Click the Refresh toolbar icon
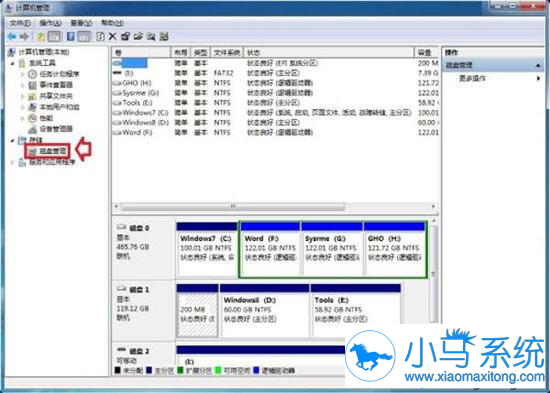The width and height of the screenshot is (550, 393). [x=100, y=36]
